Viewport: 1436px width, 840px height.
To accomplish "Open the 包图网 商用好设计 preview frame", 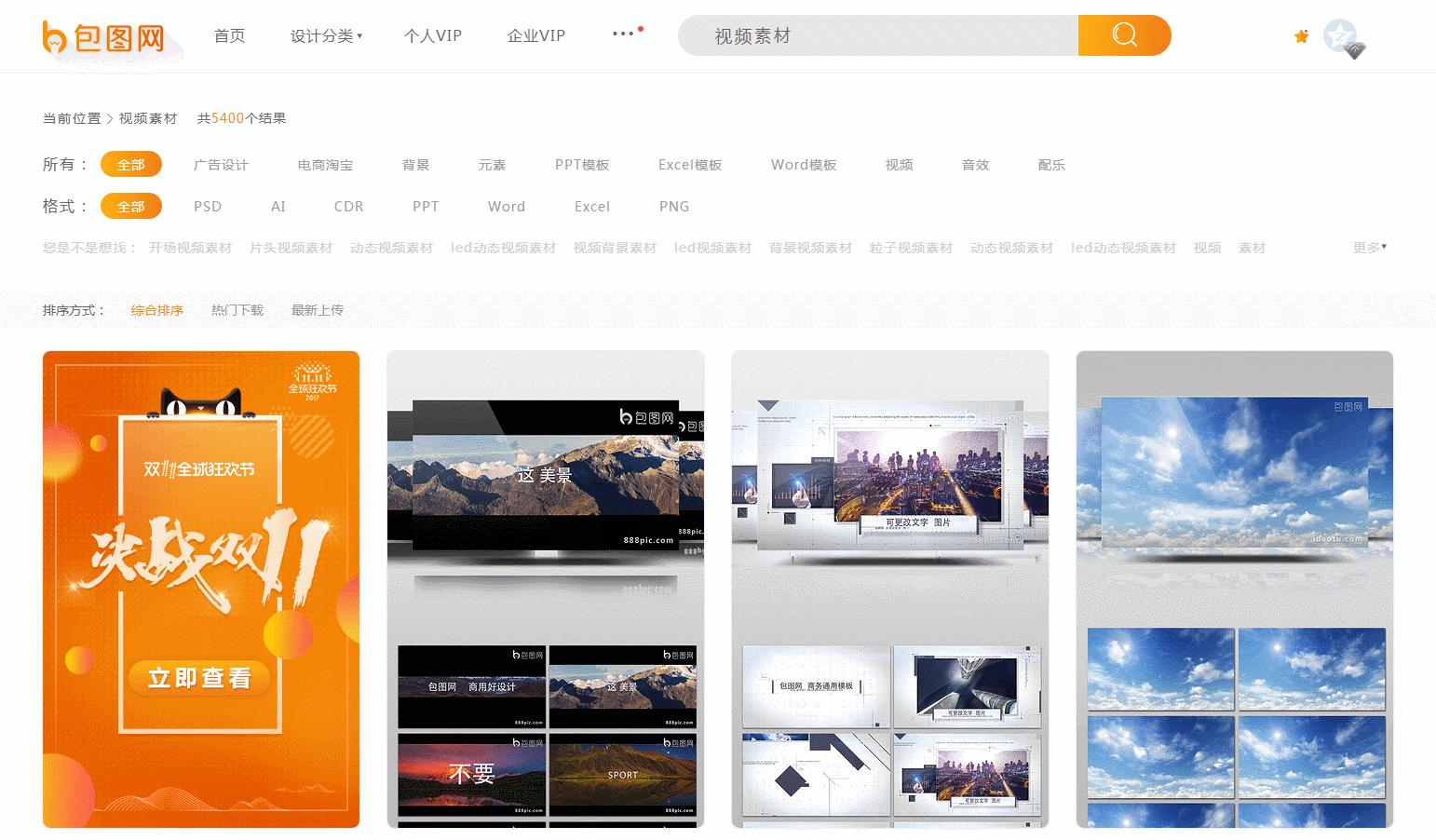I will (471, 686).
